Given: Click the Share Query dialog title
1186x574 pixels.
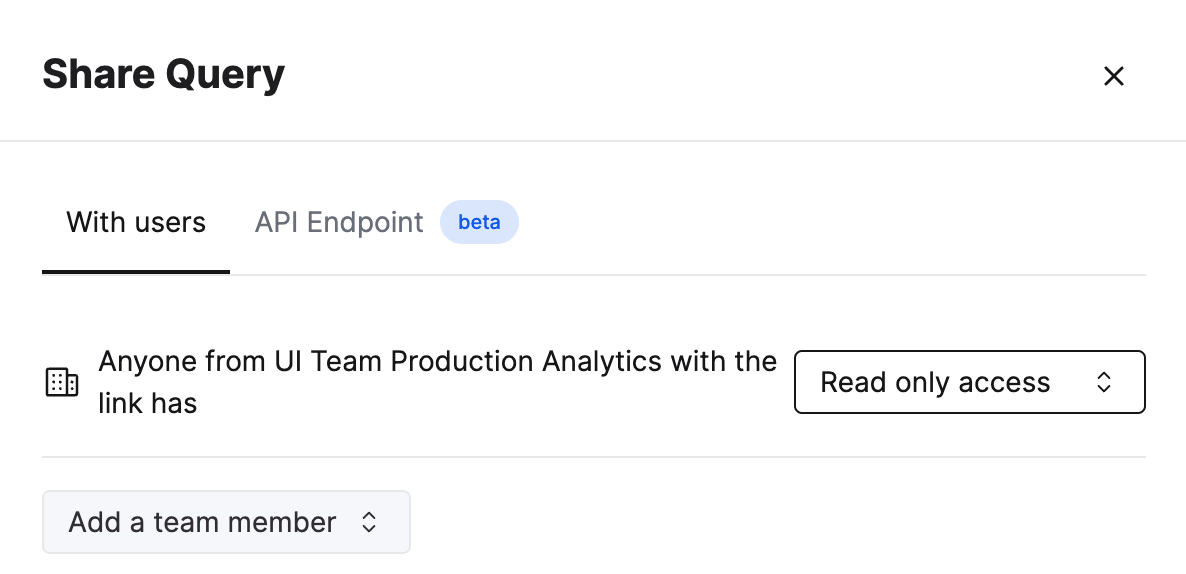Looking at the screenshot, I should (x=163, y=75).
